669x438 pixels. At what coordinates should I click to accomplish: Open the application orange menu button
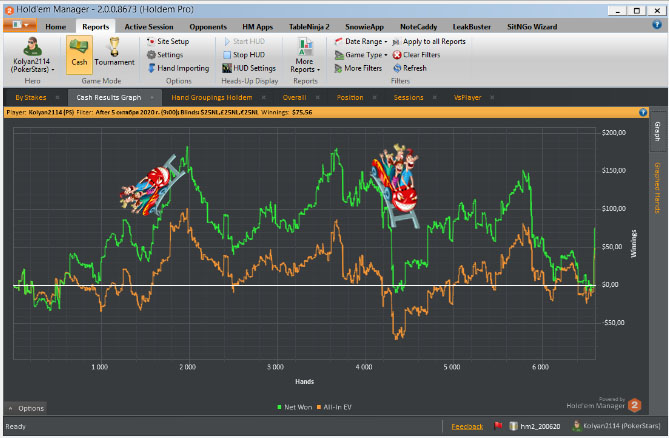pos(20,25)
